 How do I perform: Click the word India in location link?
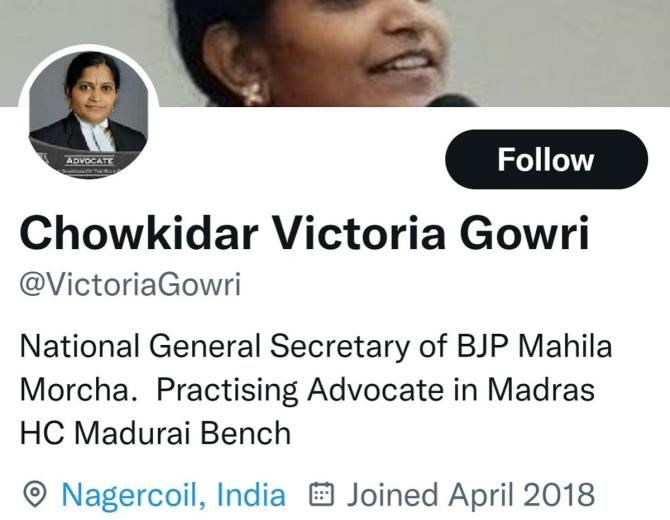(x=251, y=495)
